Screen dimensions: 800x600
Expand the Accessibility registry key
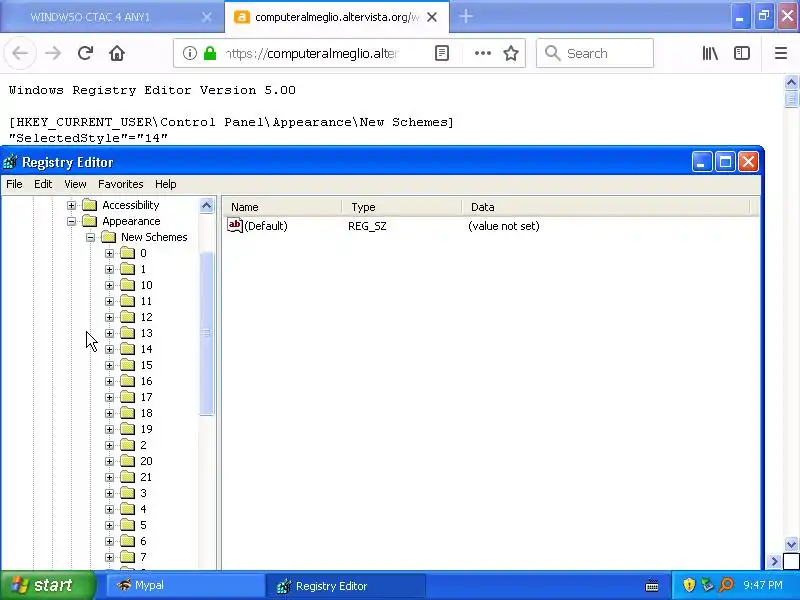71,205
